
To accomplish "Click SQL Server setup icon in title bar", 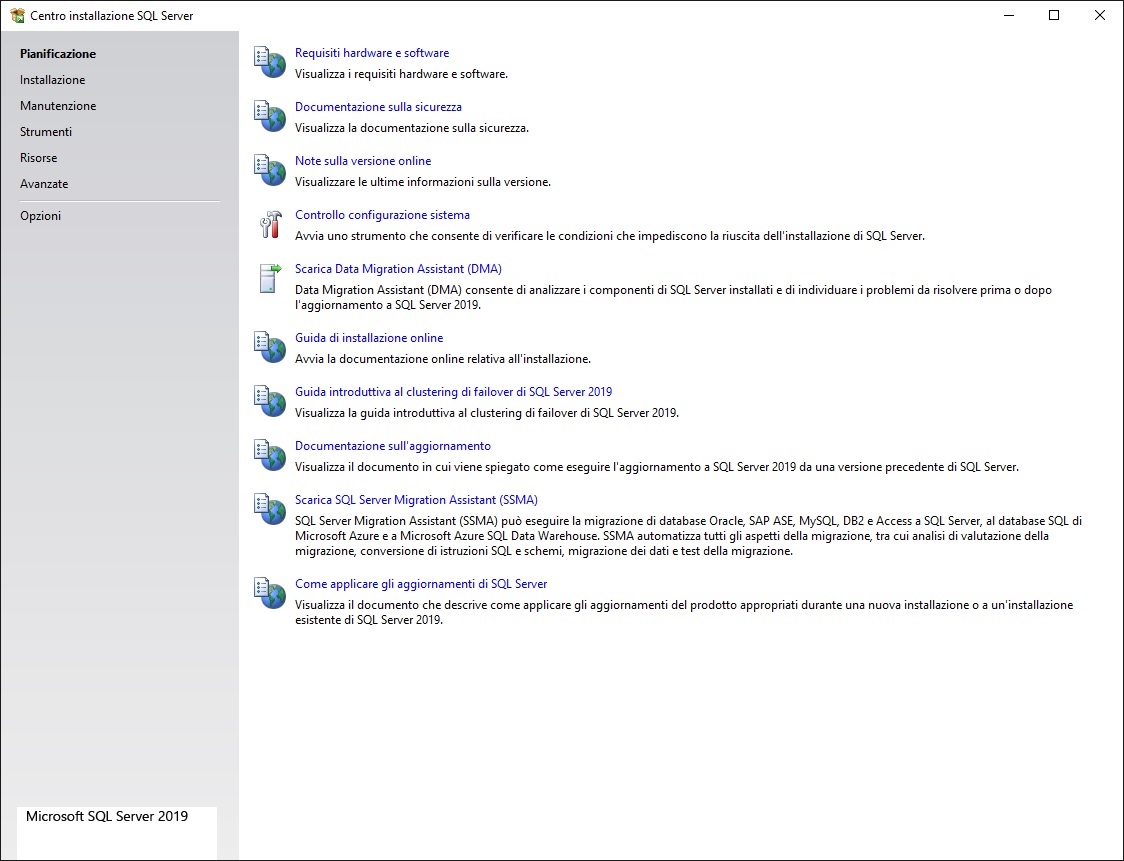I will [x=17, y=15].
